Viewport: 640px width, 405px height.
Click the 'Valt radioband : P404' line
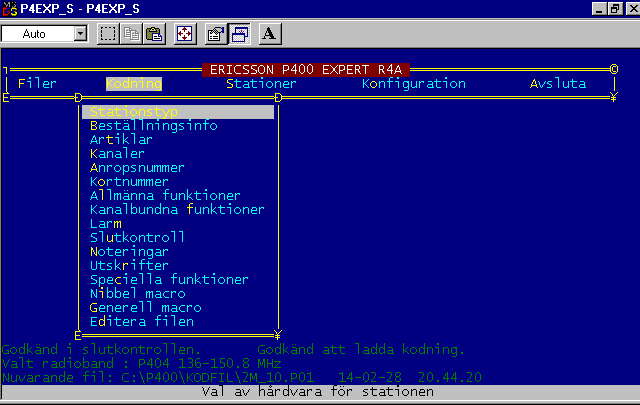pyautogui.click(x=141, y=364)
